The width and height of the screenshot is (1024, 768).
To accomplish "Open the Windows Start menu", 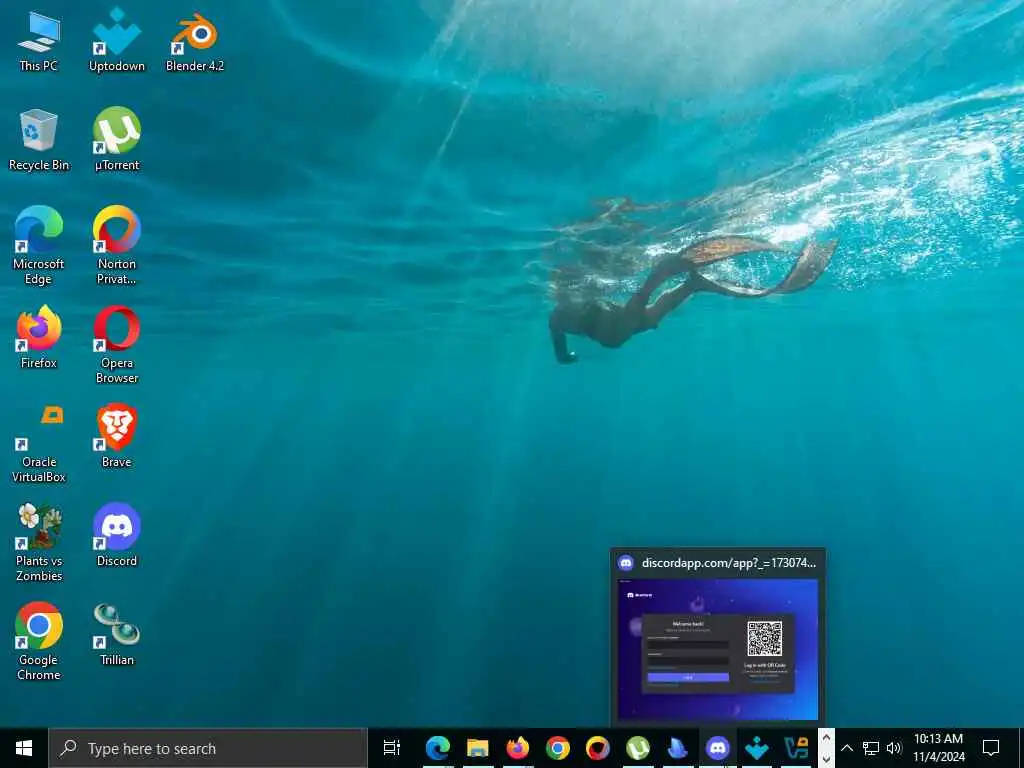I will click(24, 748).
